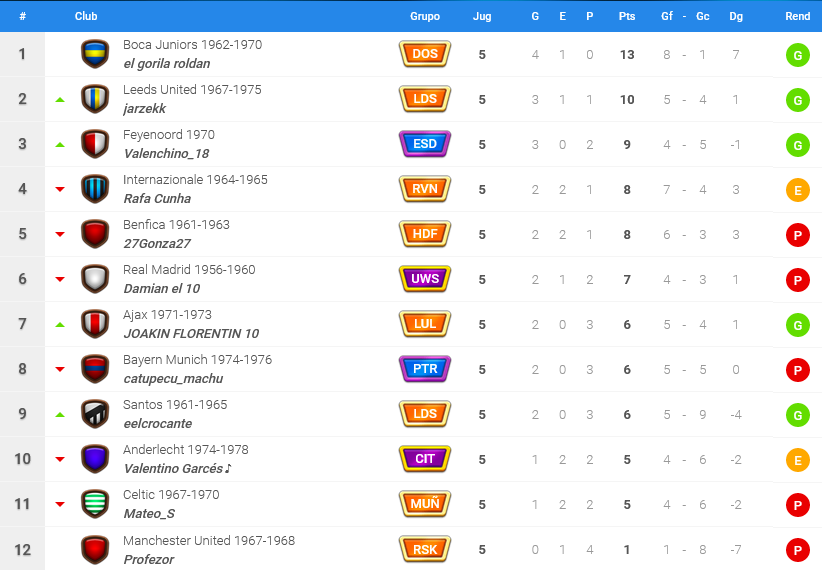Click the Anderlecht purple shield crest
The width and height of the screenshot is (822, 570).
point(95,459)
